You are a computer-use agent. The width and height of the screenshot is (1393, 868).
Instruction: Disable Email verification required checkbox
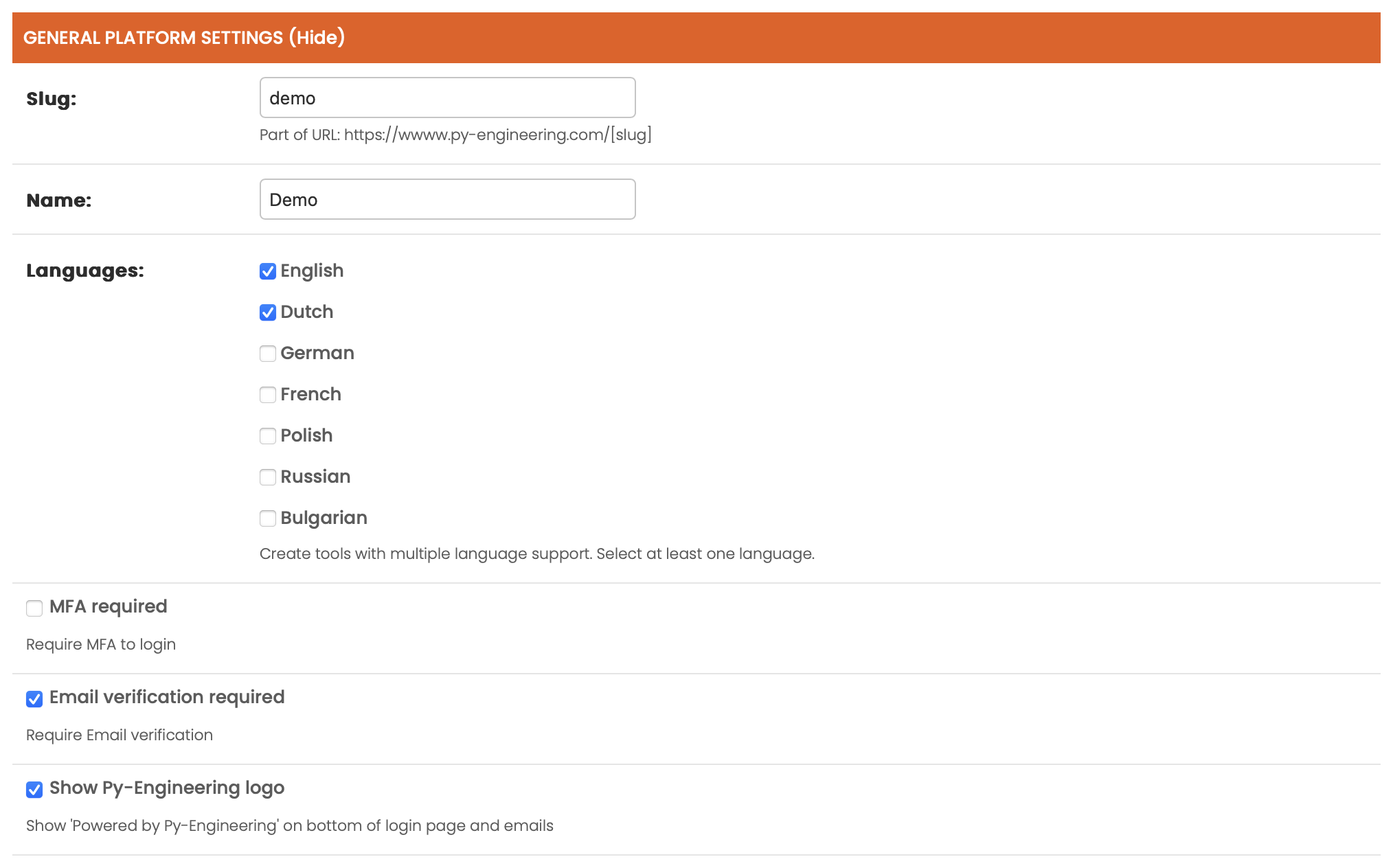(x=34, y=699)
